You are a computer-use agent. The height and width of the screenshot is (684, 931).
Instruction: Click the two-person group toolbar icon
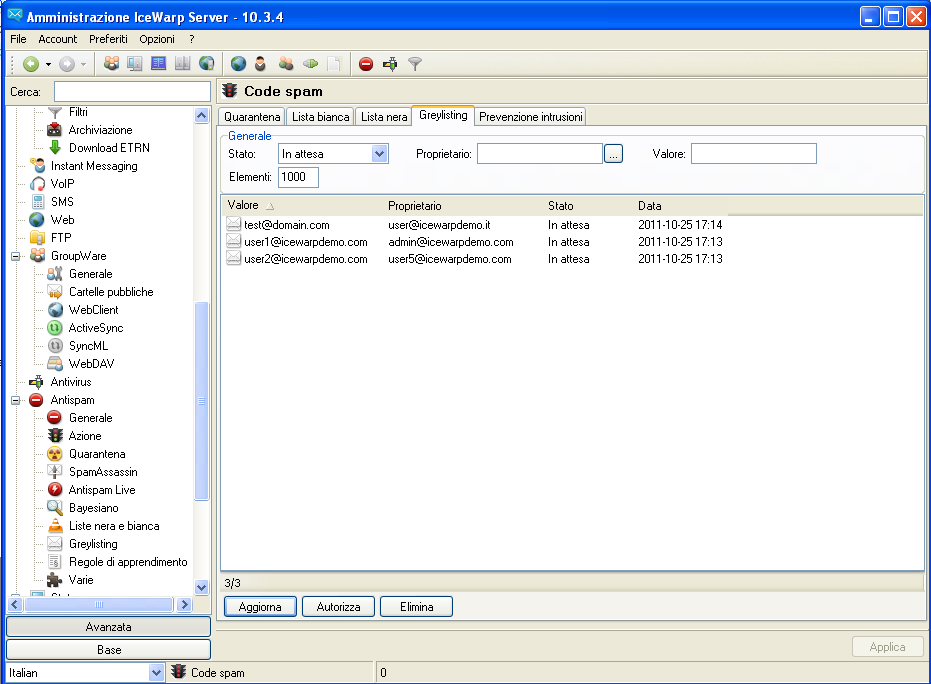(x=286, y=64)
